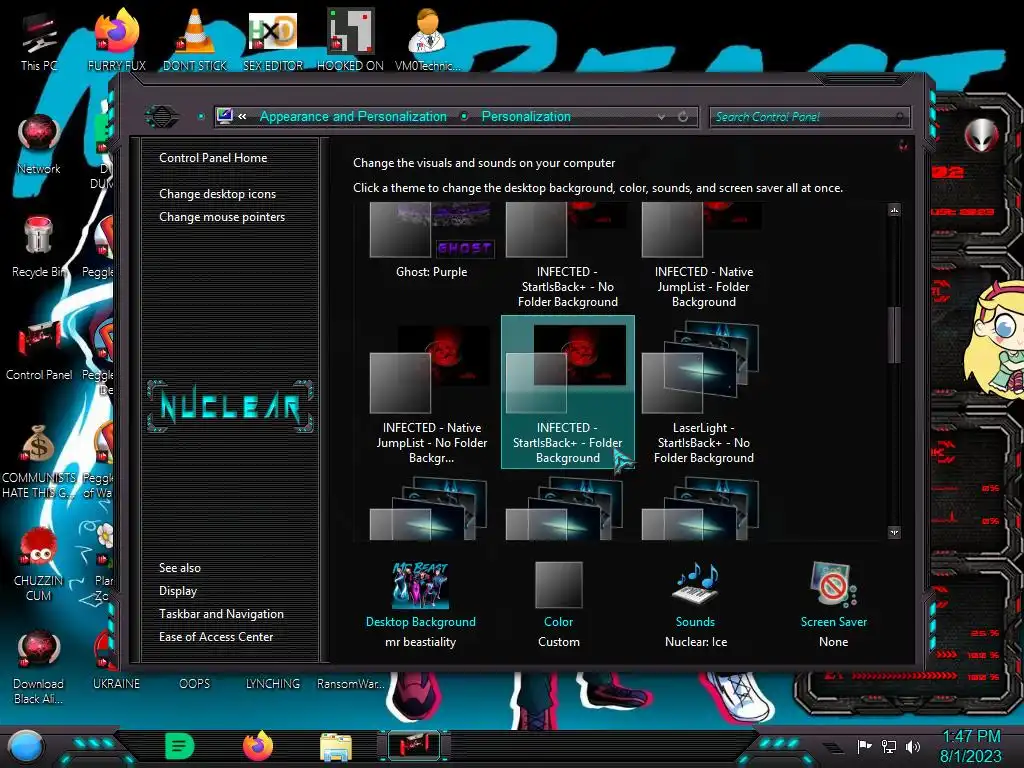The height and width of the screenshot is (768, 1024).
Task: Launch Firefox from the taskbar
Action: [258, 746]
